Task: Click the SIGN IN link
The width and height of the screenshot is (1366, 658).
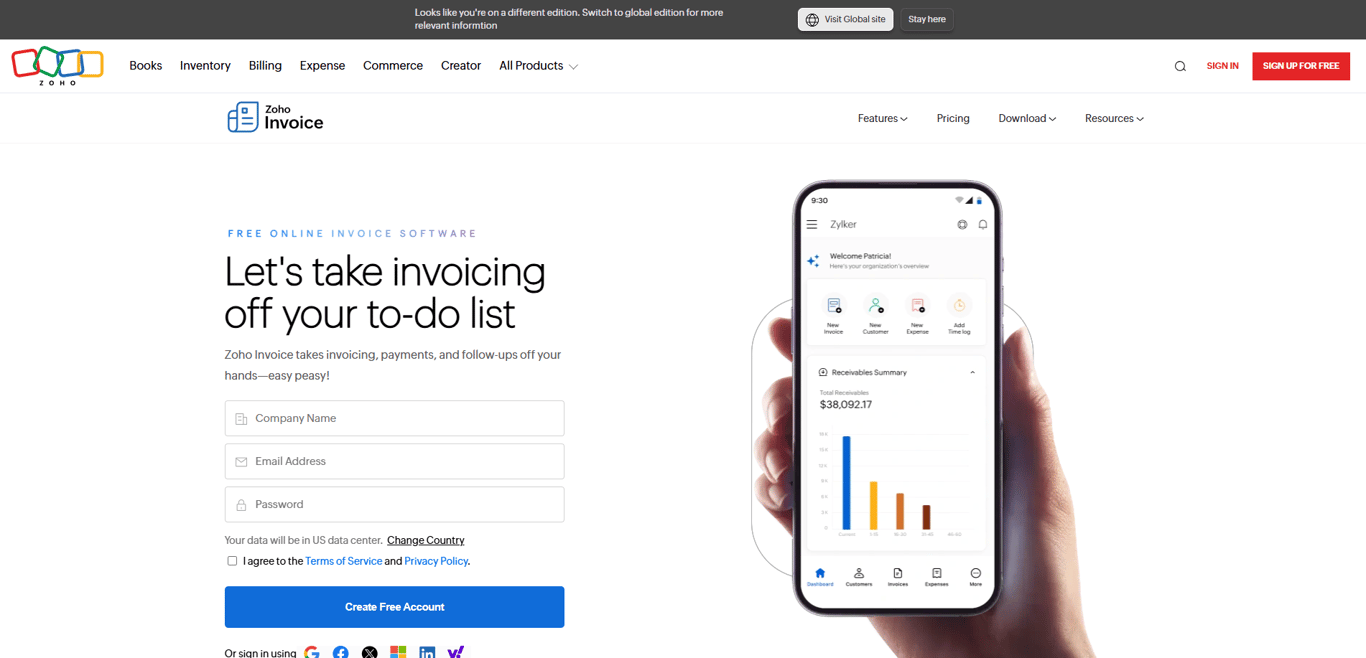Action: [x=1222, y=66]
